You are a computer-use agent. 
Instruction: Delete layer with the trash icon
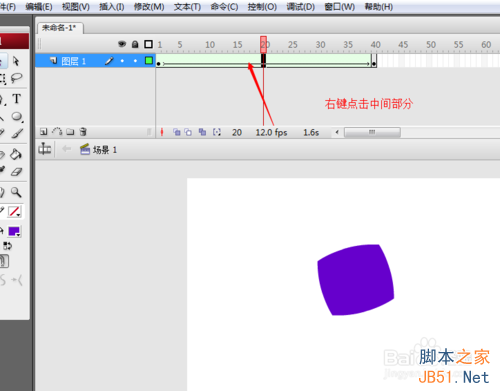pos(83,132)
